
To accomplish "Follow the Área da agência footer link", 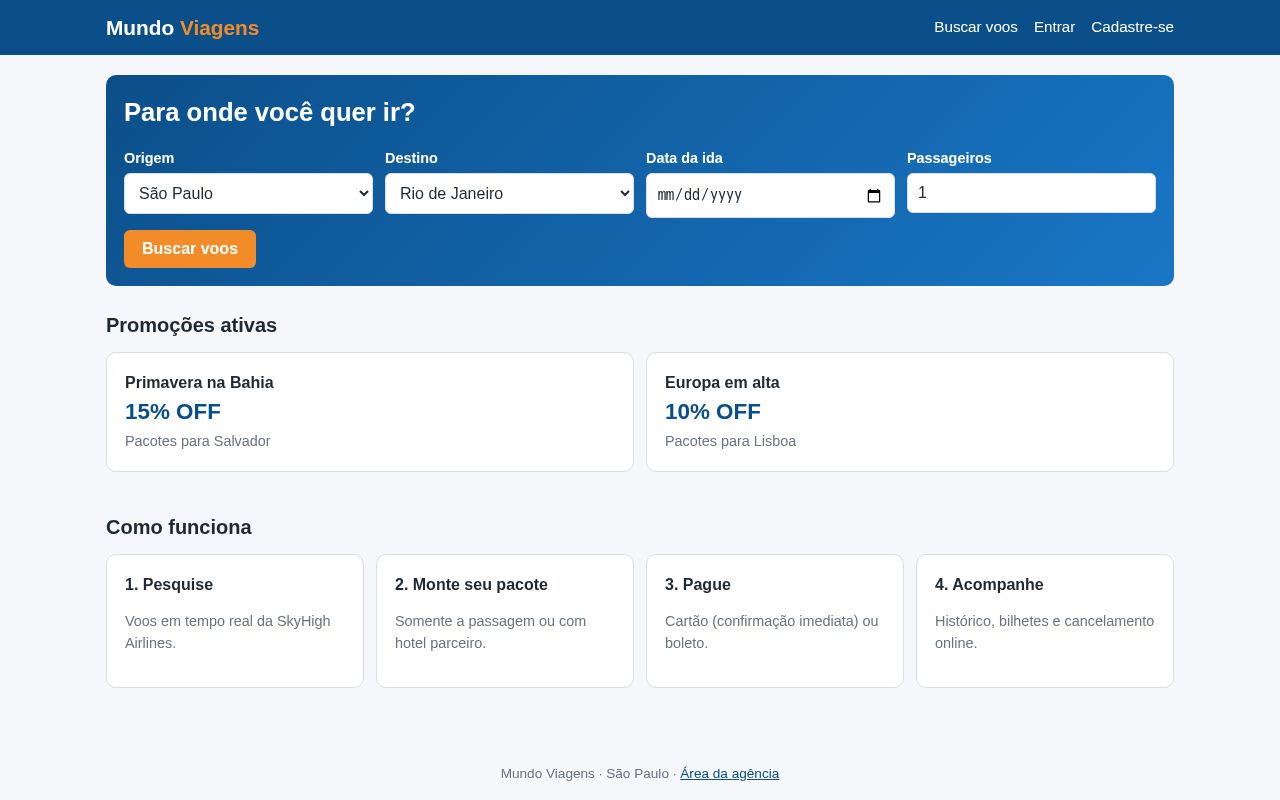I will click(729, 774).
